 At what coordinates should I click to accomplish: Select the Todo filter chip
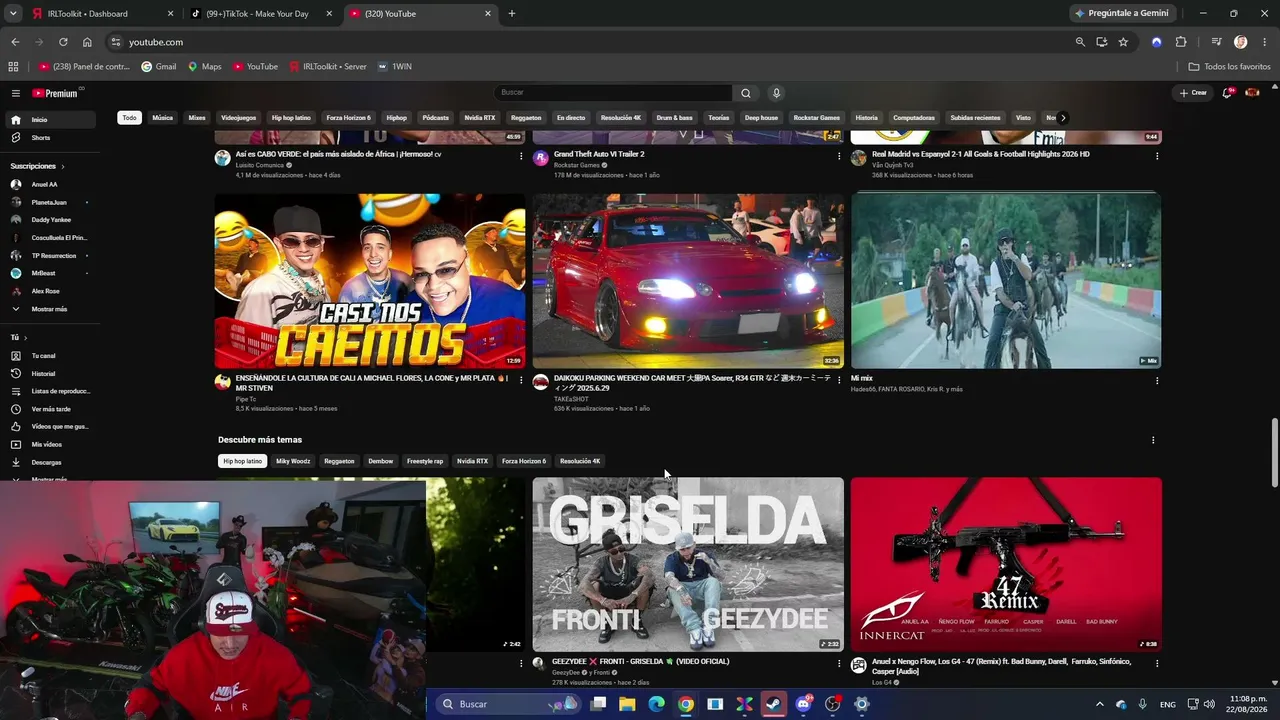[129, 118]
